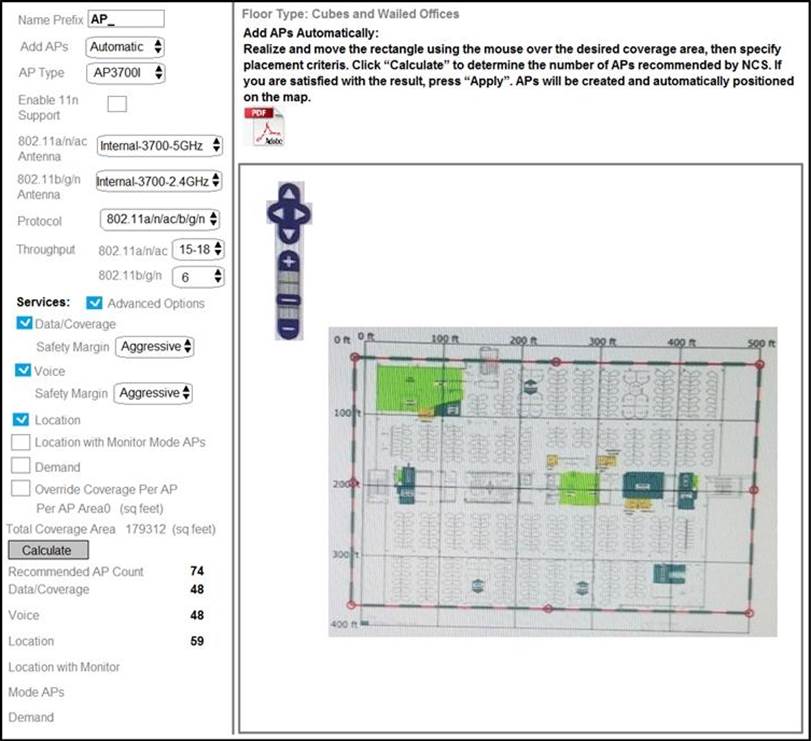This screenshot has height=741, width=811.
Task: Uncheck the Voice service checkbox
Action: click(x=24, y=369)
